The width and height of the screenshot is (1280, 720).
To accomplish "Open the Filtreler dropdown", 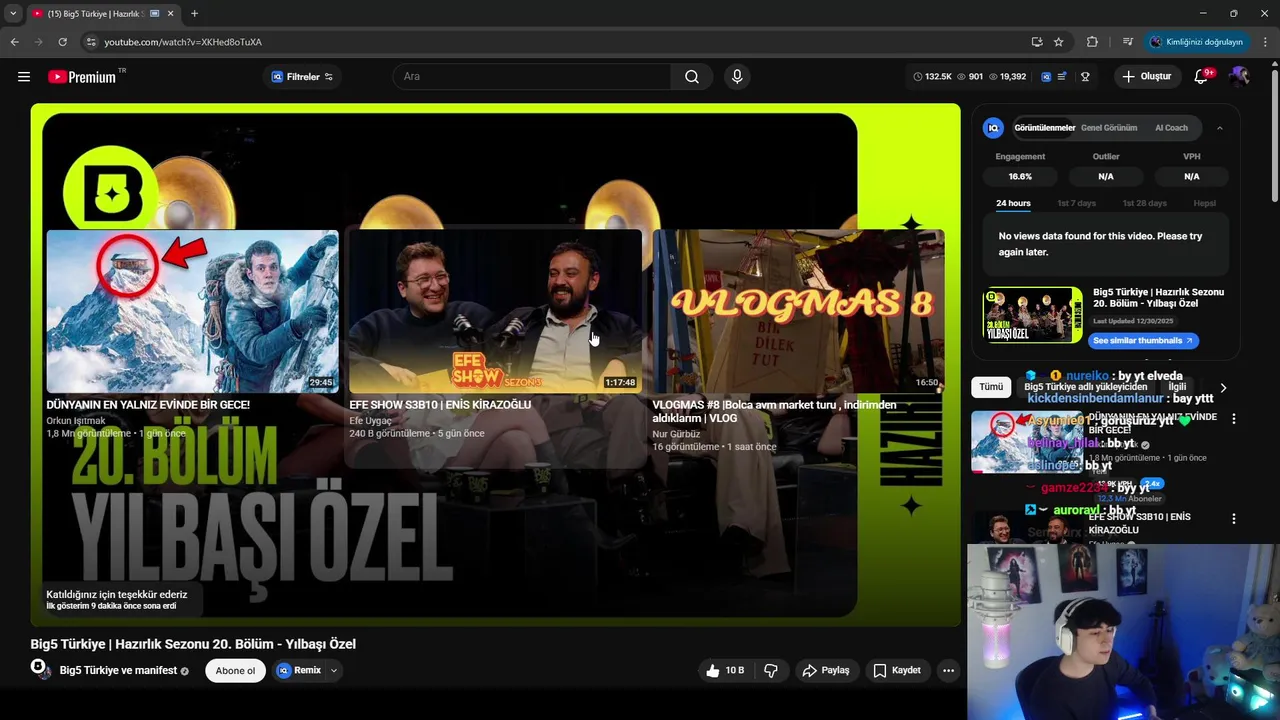I will pyautogui.click(x=302, y=77).
